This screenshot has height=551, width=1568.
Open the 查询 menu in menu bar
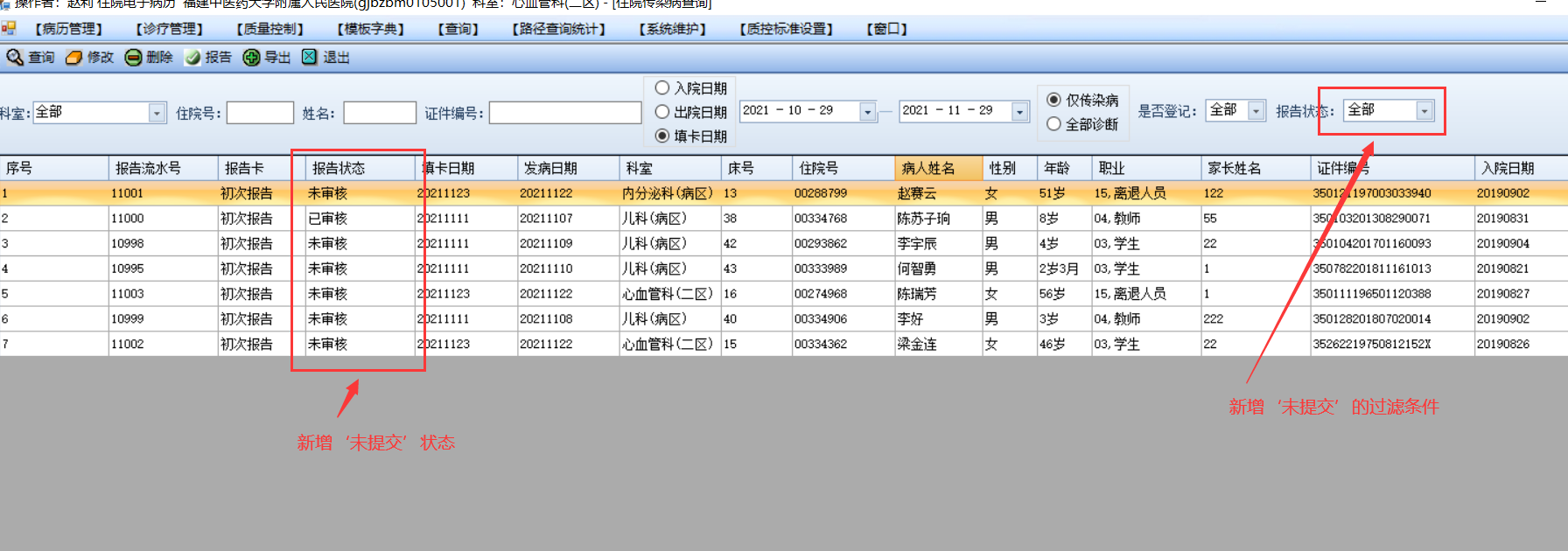(458, 29)
